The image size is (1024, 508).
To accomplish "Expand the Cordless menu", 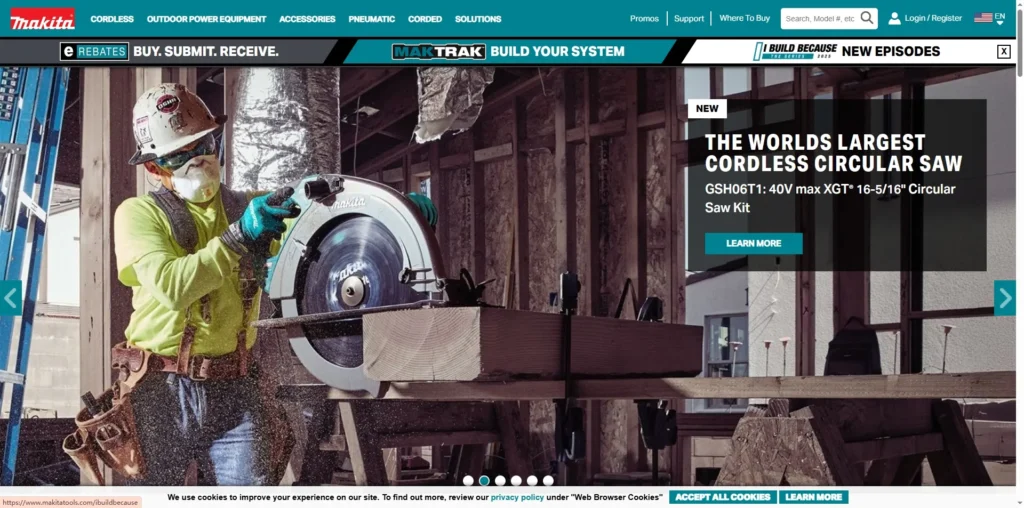I will coord(112,19).
